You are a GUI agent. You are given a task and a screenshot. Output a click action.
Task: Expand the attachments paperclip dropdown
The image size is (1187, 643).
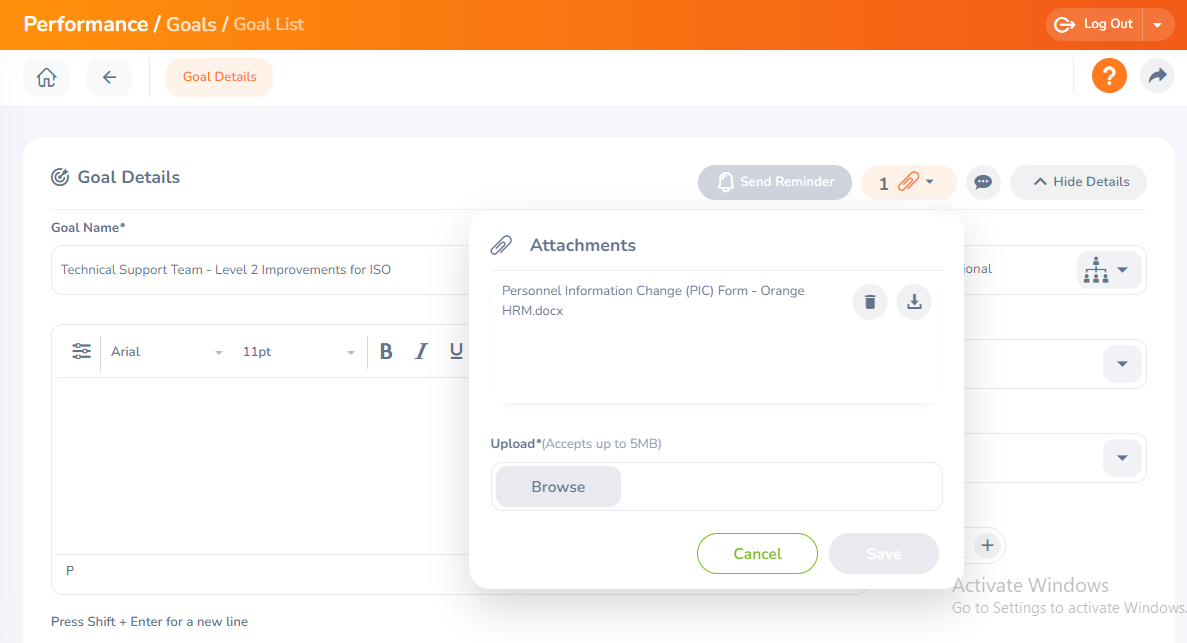click(908, 182)
